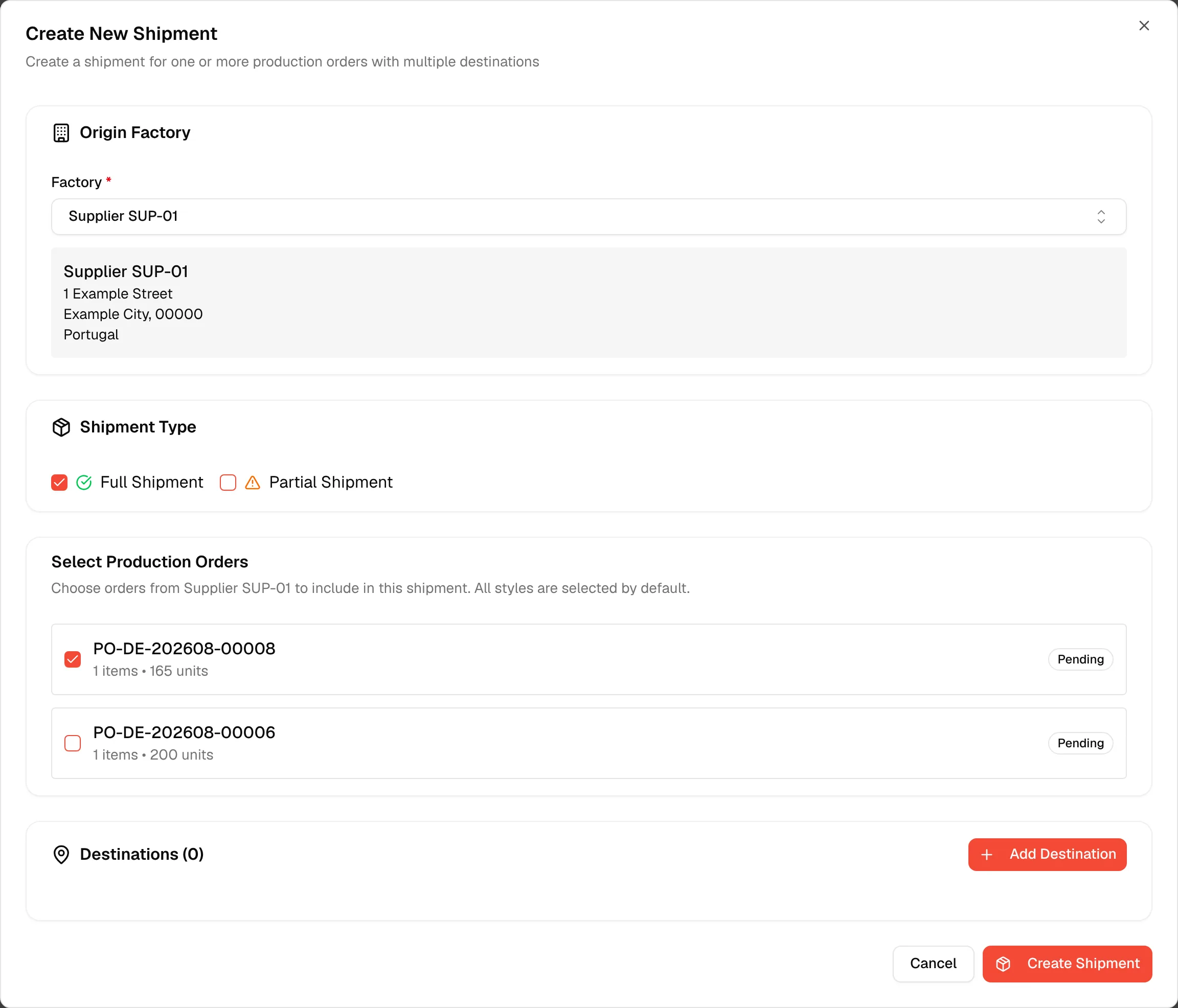Click the 'Example City, 00000' line
The image size is (1178, 1008).
click(133, 314)
